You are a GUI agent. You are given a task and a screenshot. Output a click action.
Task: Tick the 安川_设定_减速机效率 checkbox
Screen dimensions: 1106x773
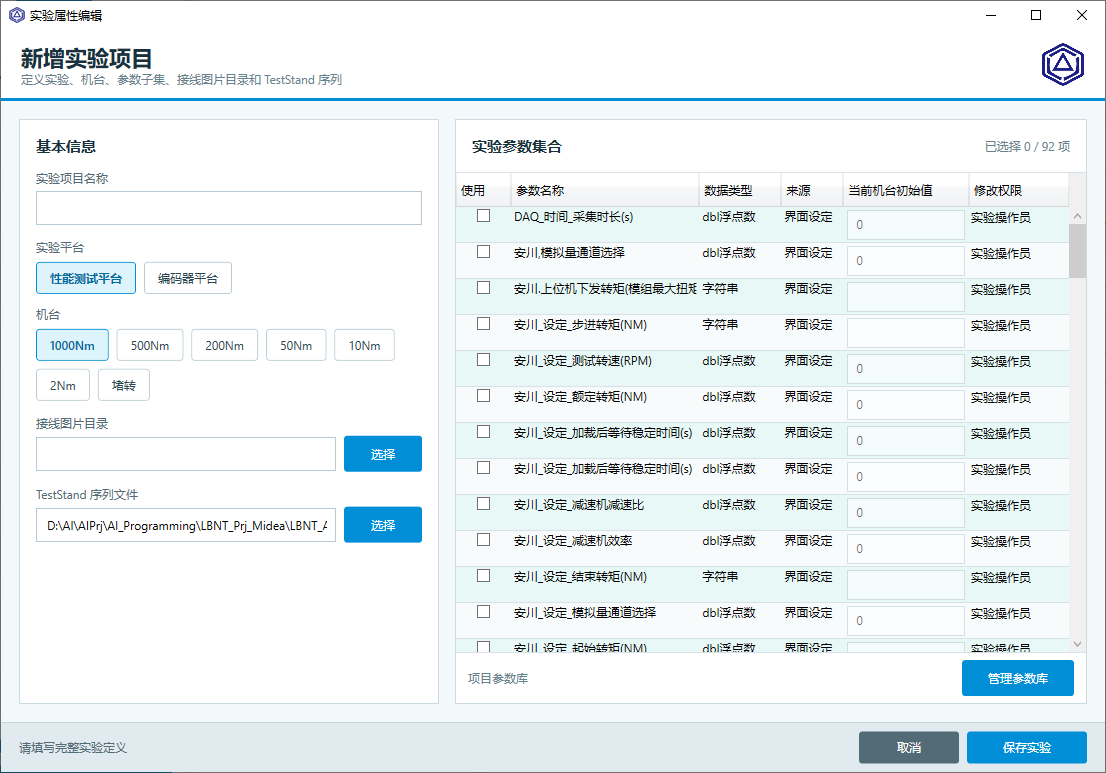pyautogui.click(x=483, y=540)
